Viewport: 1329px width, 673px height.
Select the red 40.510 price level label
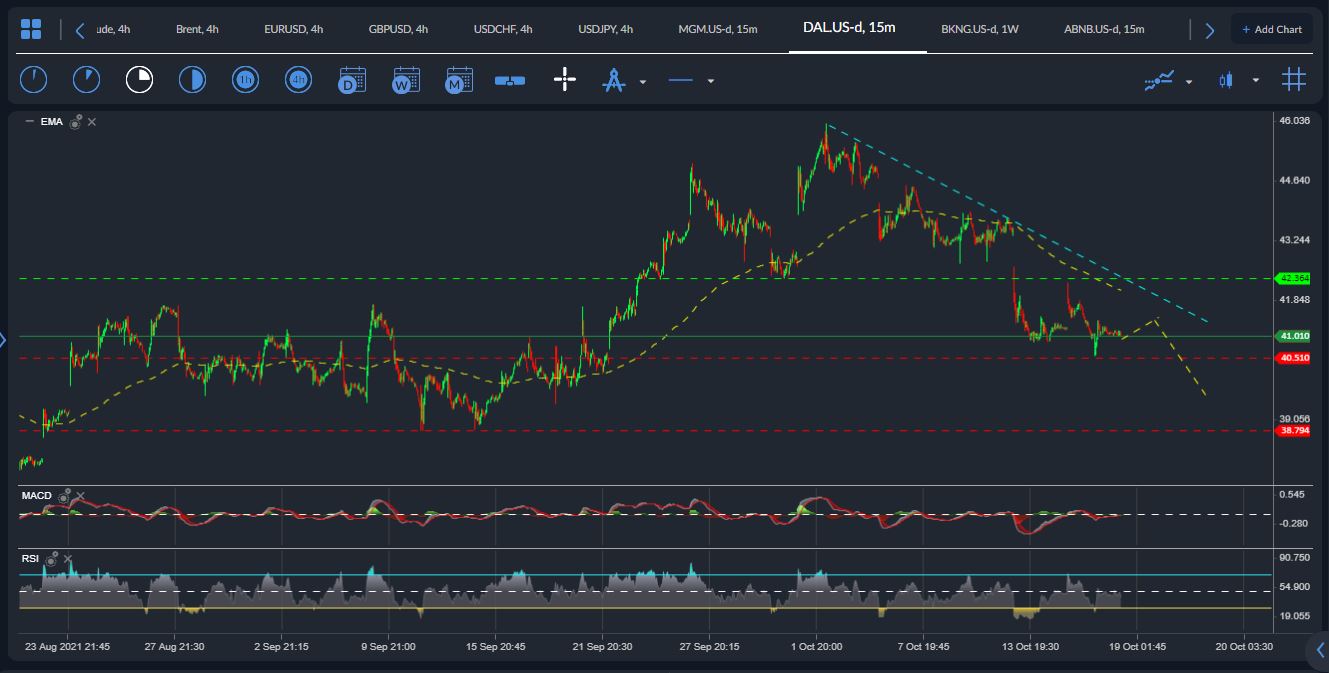1294,358
